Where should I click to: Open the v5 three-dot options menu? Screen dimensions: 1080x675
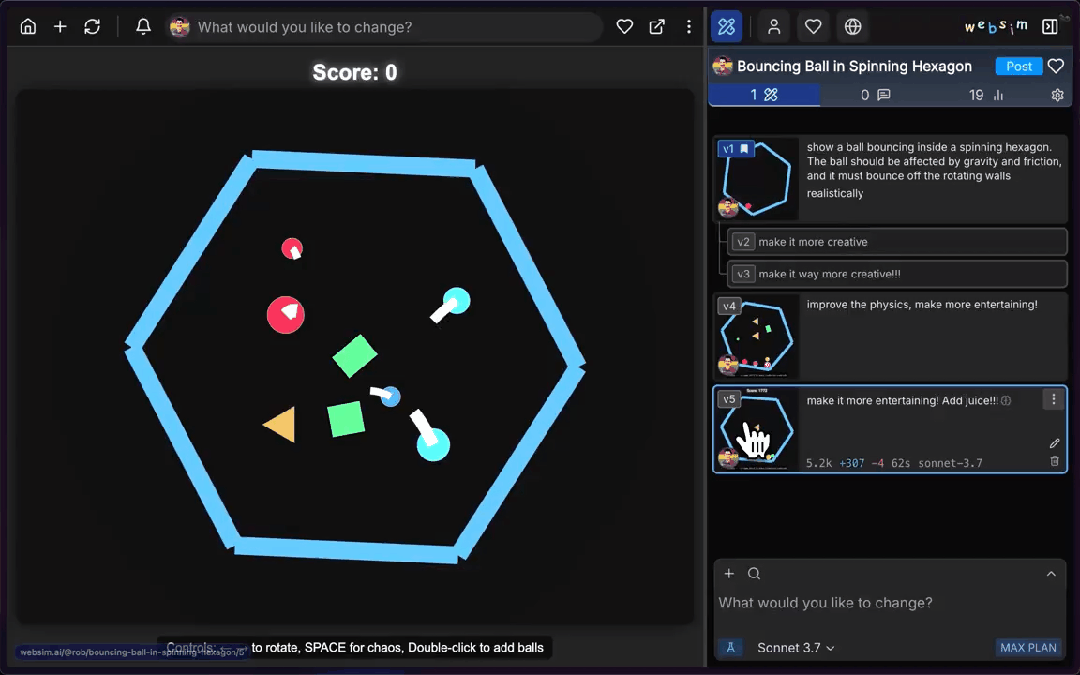[x=1053, y=399]
